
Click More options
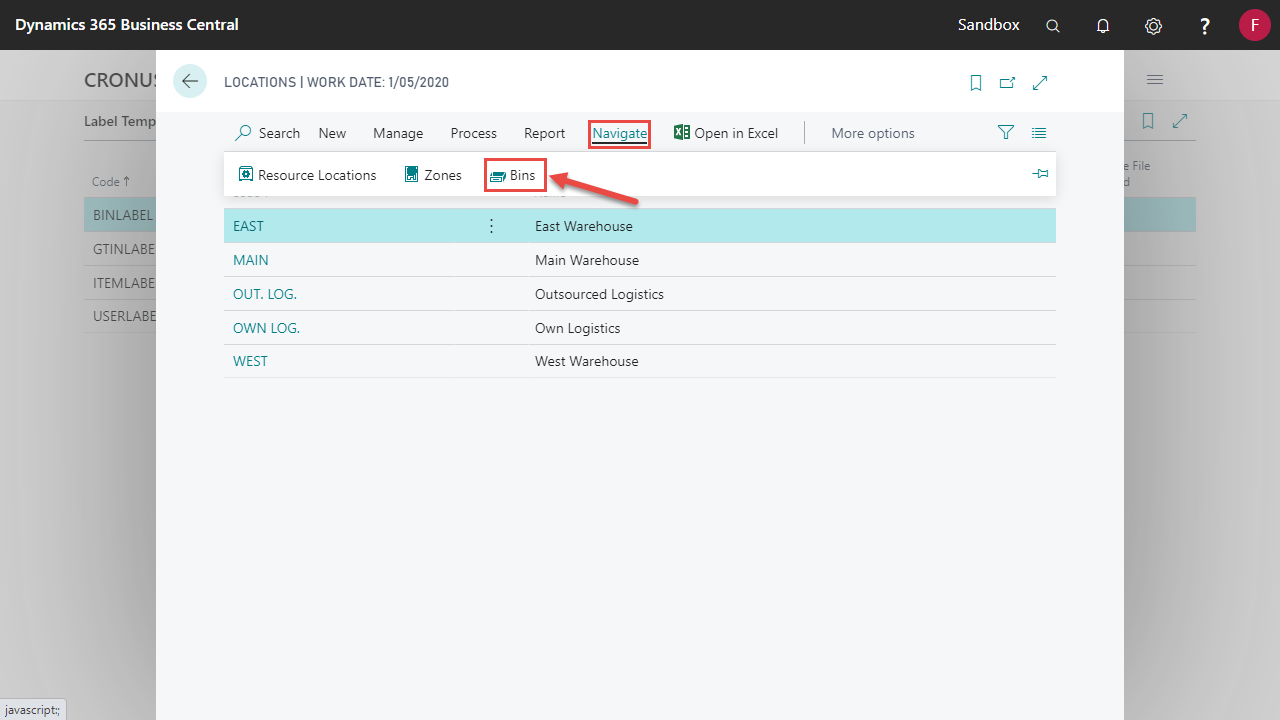[873, 133]
